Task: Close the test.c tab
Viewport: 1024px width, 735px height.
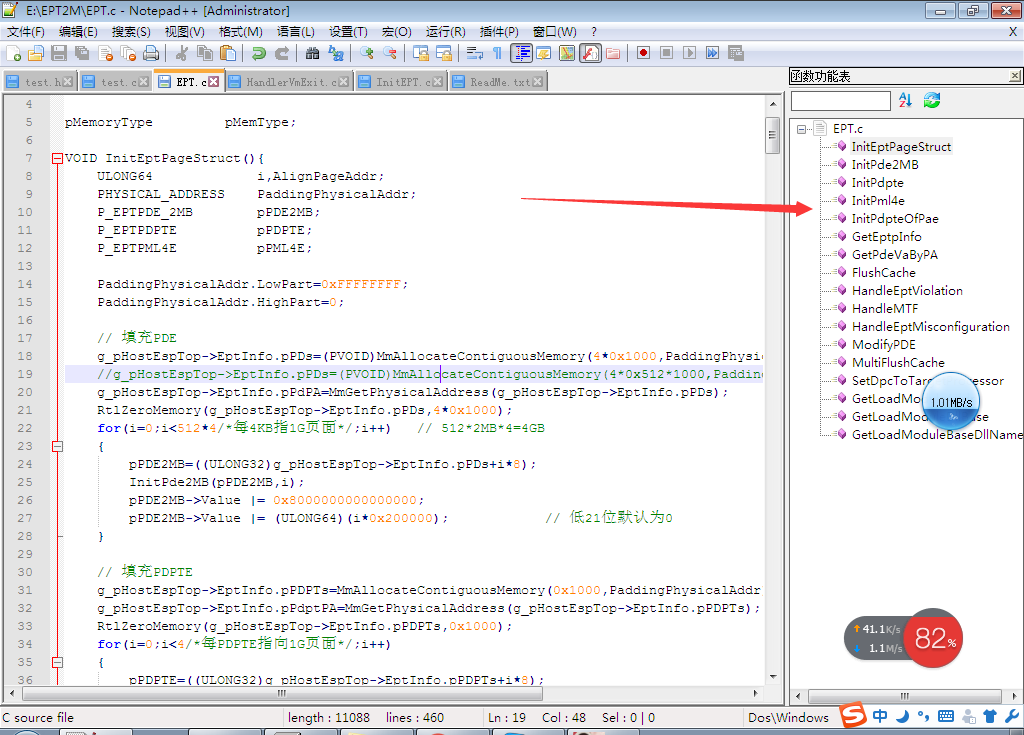Action: [x=143, y=82]
